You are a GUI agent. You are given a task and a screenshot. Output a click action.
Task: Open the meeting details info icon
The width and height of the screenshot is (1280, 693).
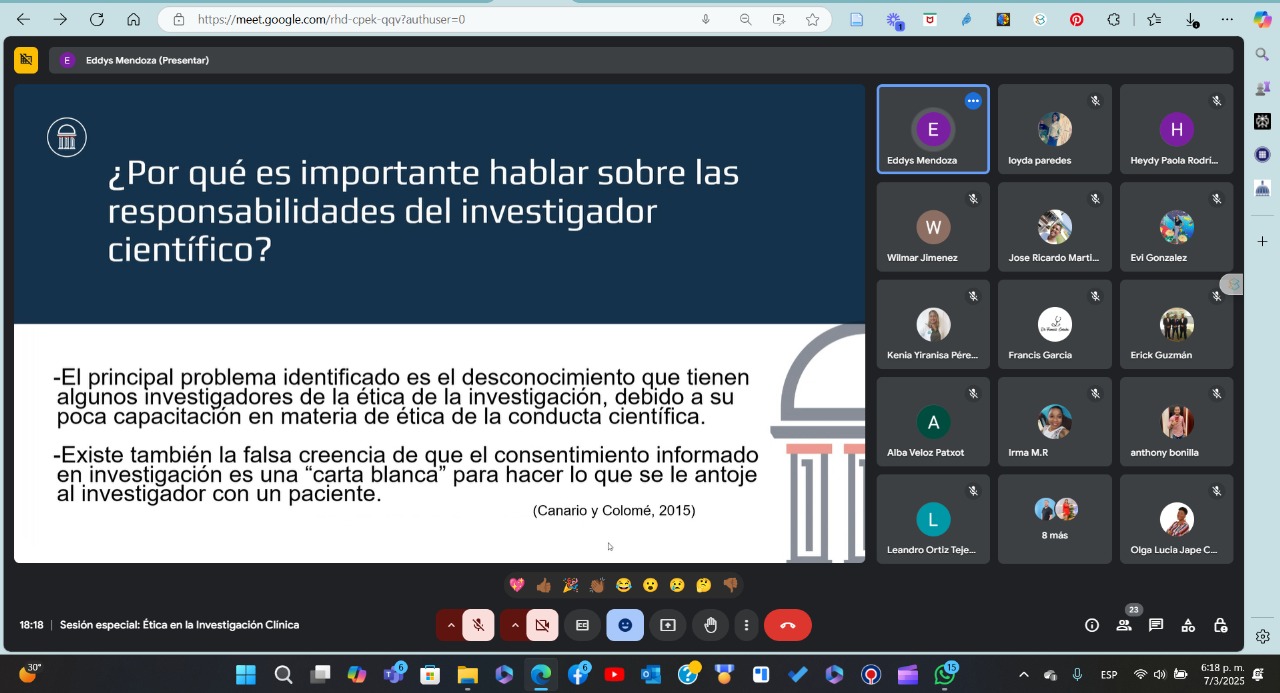pos(1092,625)
